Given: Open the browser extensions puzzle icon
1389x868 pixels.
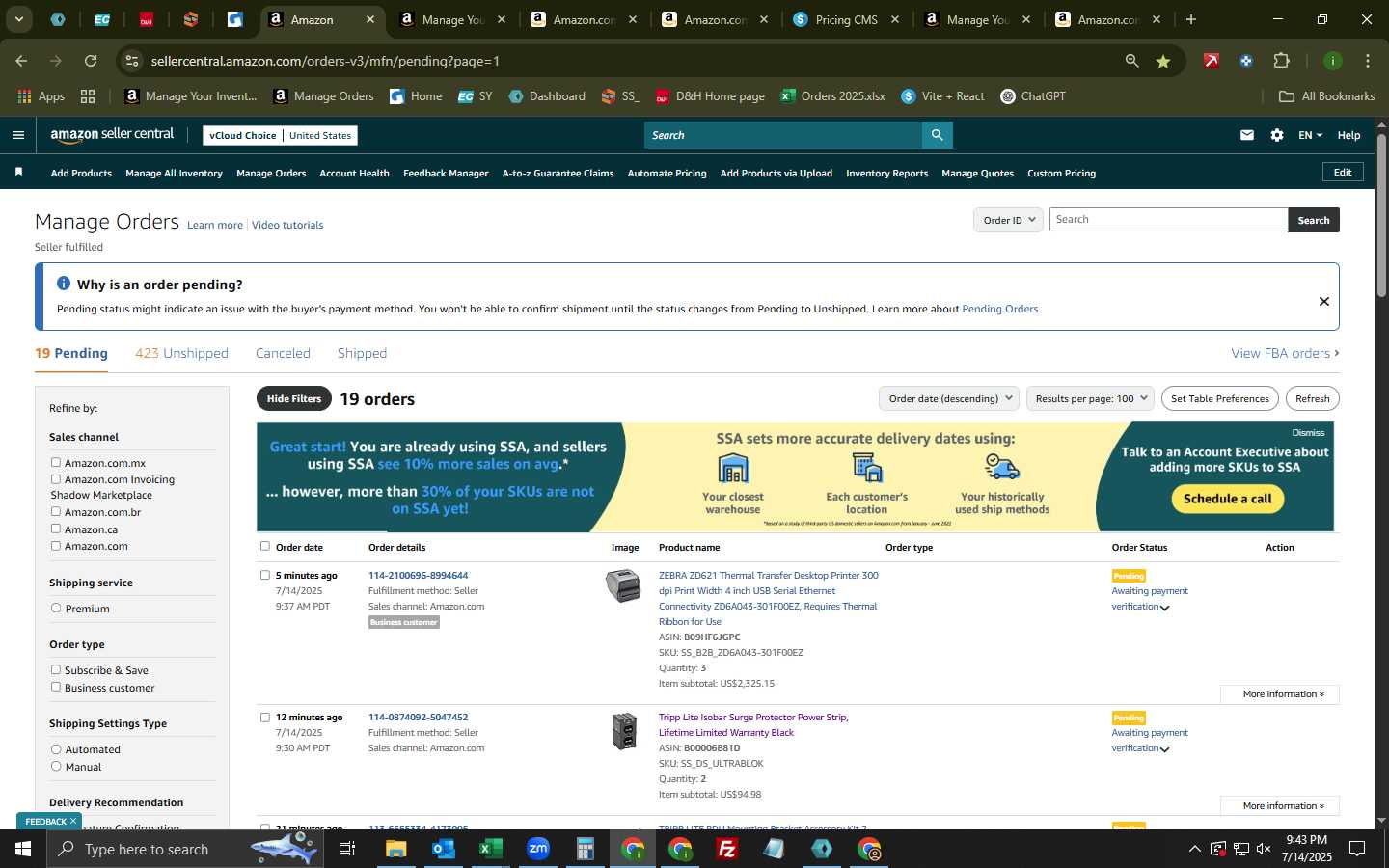Looking at the screenshot, I should point(1281,61).
